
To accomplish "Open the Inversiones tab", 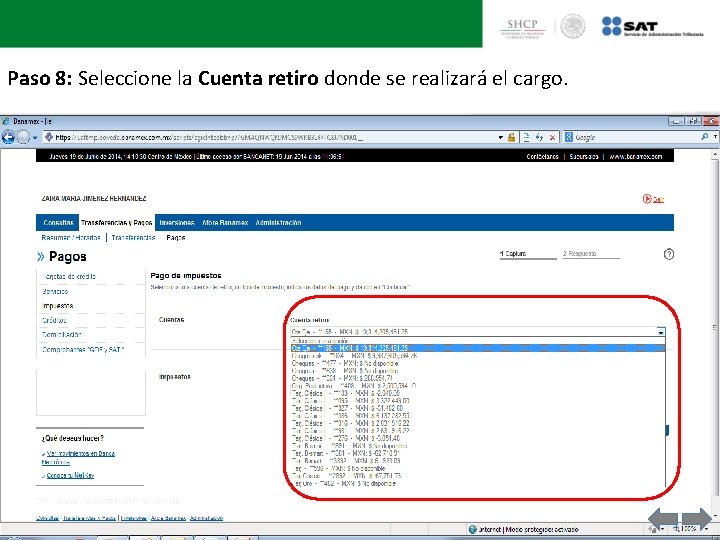I will (177, 223).
